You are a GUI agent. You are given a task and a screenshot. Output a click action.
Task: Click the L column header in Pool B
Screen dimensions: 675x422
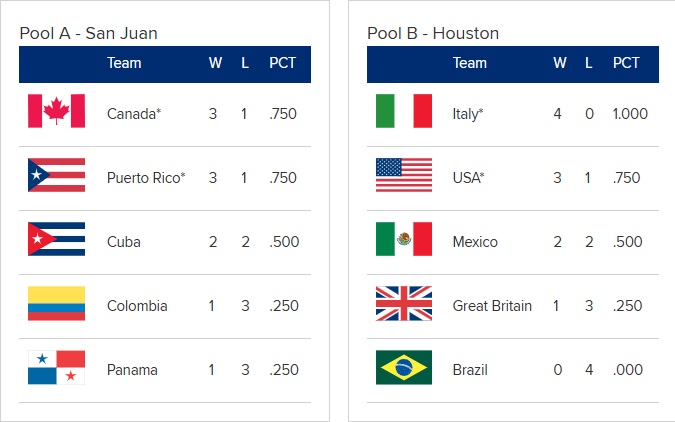(589, 63)
